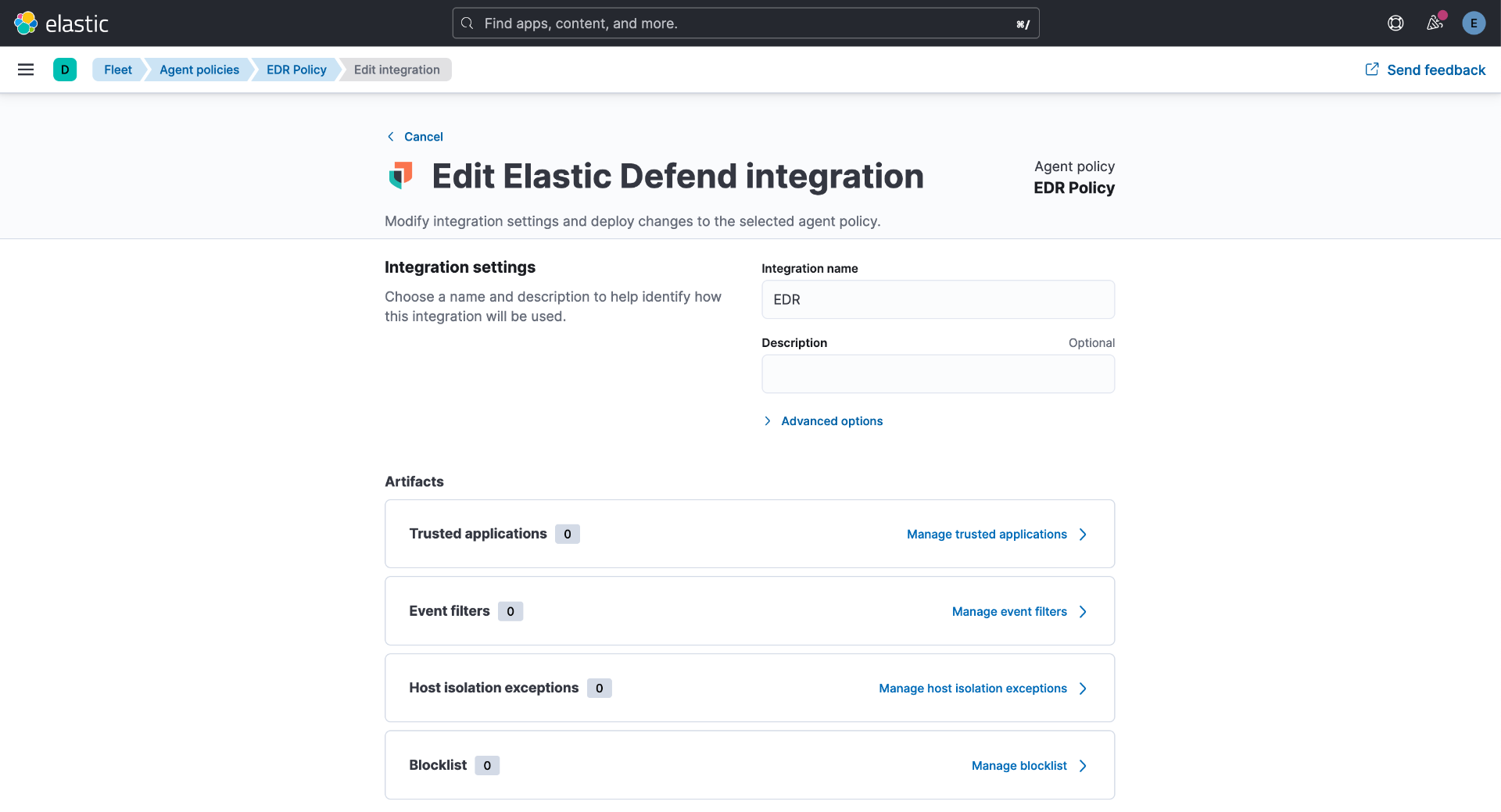
Task: Open the newsfeed celebration icon
Action: (x=1435, y=23)
